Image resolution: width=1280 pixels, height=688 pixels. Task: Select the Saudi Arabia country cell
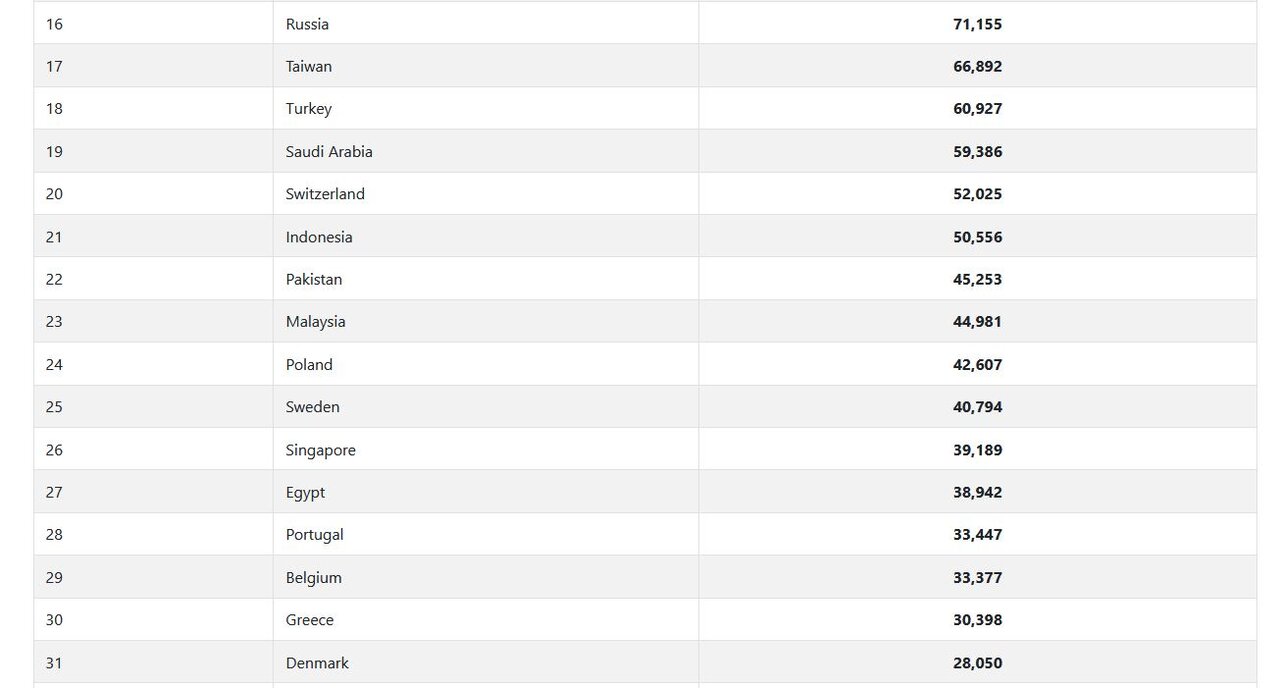click(x=329, y=152)
